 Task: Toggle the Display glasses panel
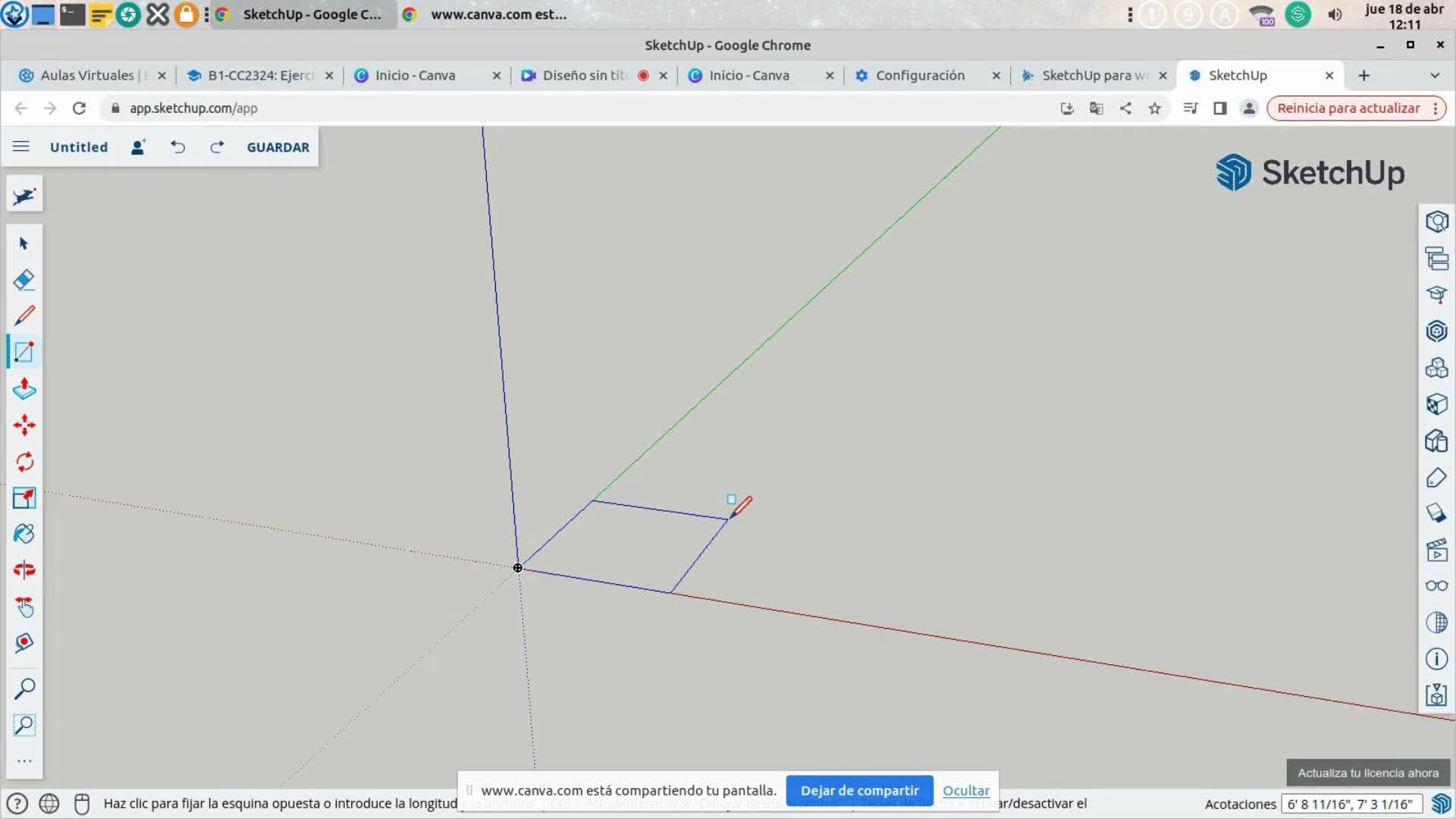tap(1436, 586)
